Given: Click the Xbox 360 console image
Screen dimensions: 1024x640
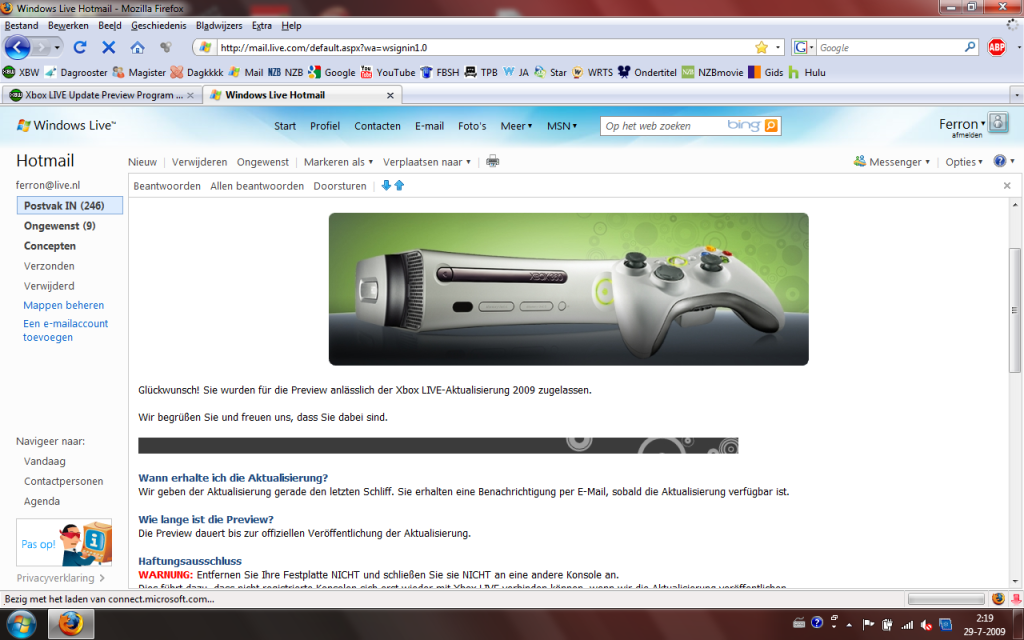Looking at the screenshot, I should click(x=568, y=289).
